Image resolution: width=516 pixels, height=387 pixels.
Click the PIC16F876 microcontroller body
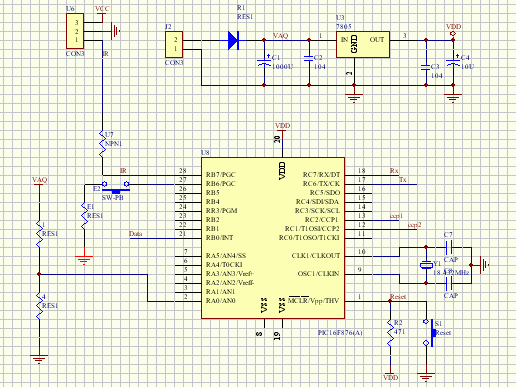273,238
